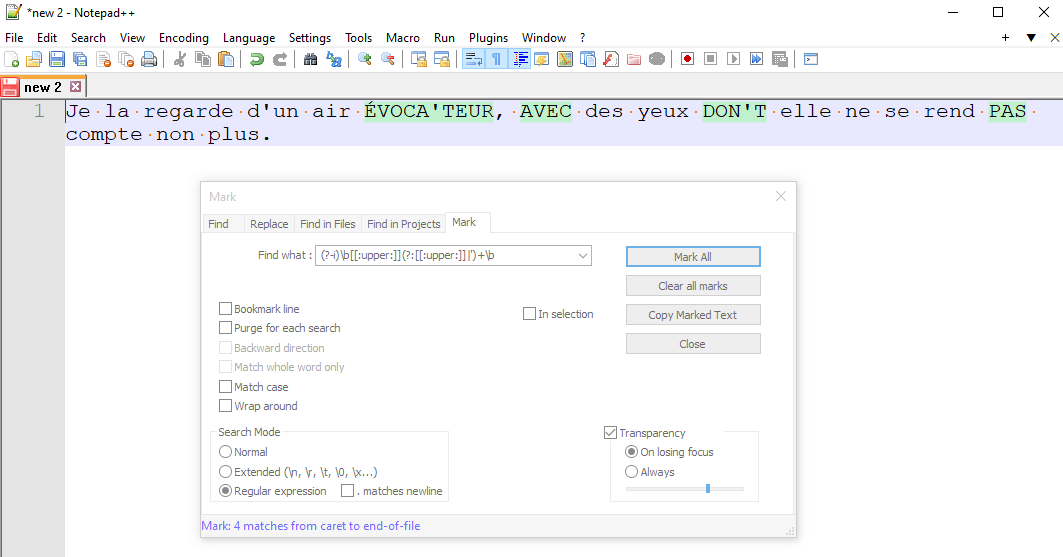Image resolution: width=1063 pixels, height=557 pixels.
Task: Select Regular expression search mode
Action: pyautogui.click(x=226, y=491)
